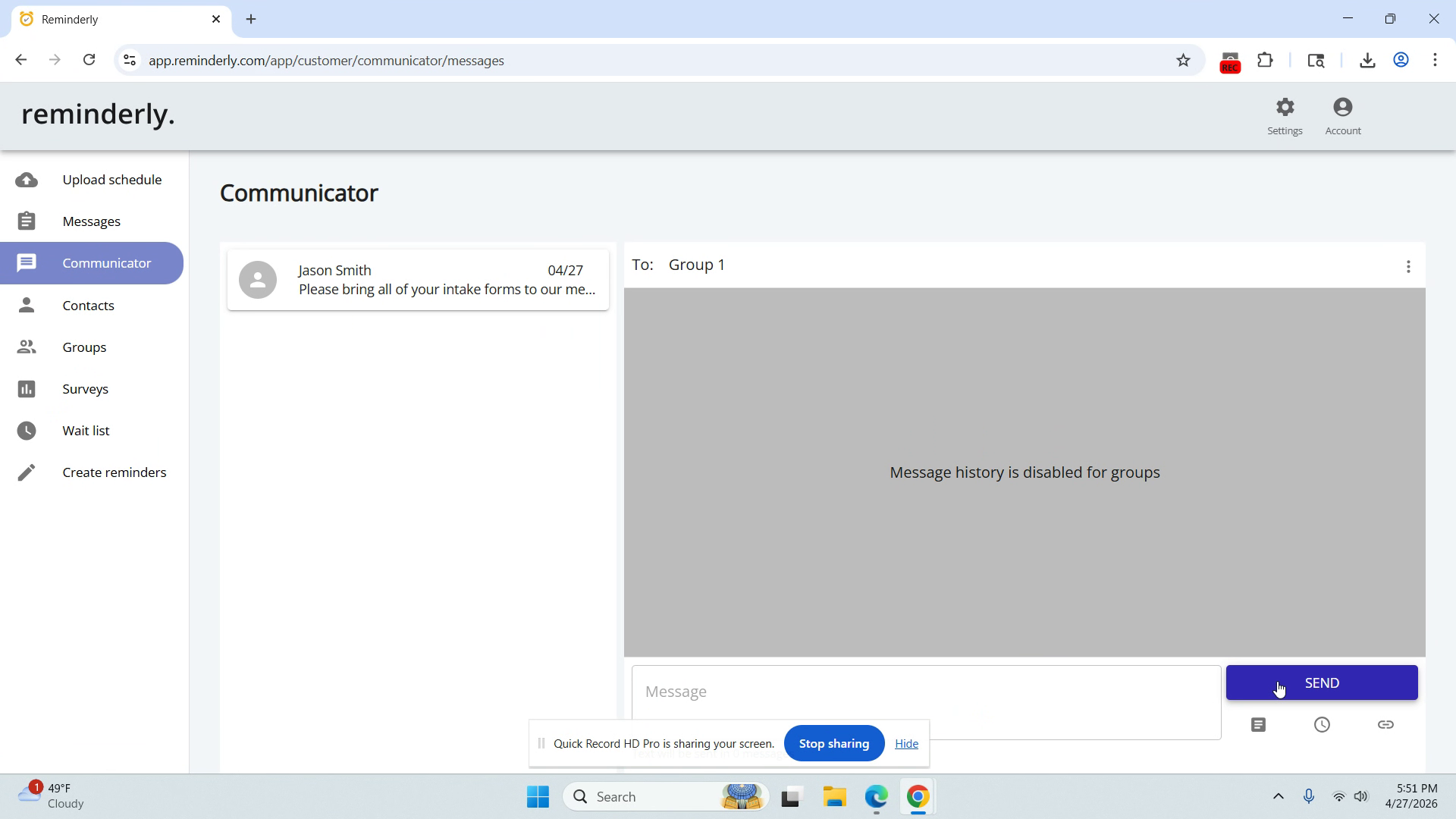Focus the Message text field
The height and width of the screenshot is (819, 1456).
tap(926, 702)
